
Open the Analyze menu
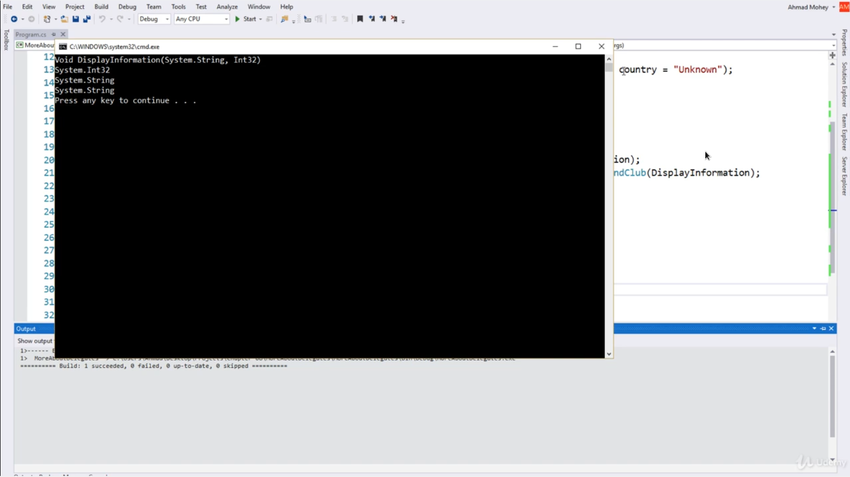coord(227,7)
